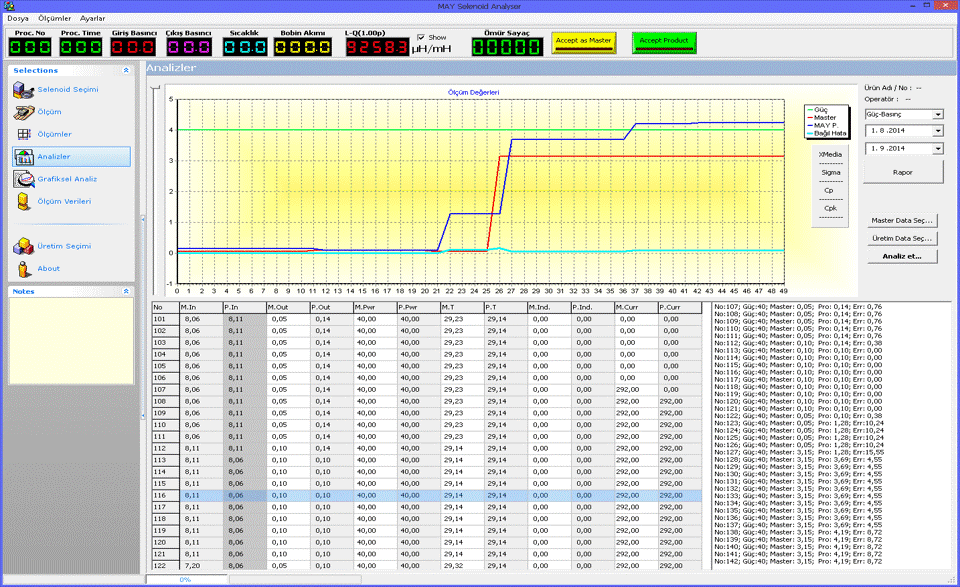960x587 pixels.
Task: Select table row number 108
Action: coord(427,402)
